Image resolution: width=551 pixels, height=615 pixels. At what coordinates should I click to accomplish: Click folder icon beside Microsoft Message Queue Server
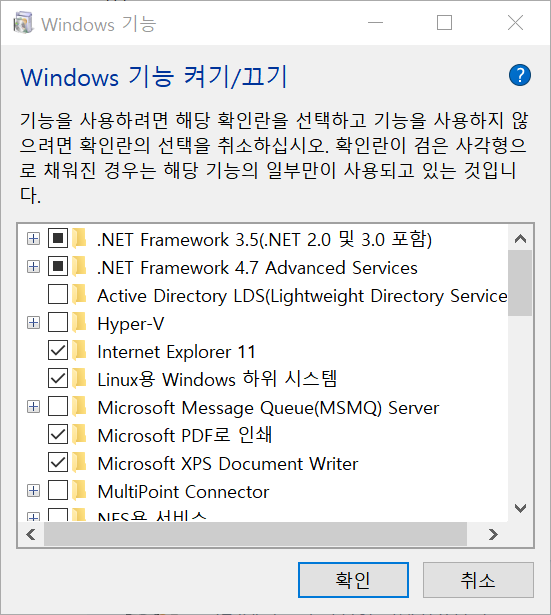coord(80,407)
